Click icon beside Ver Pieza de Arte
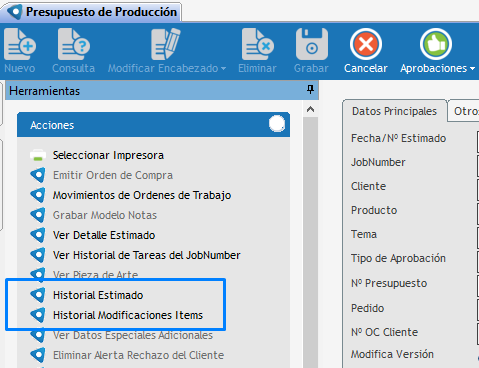This screenshot has height=368, width=479. click(38, 274)
